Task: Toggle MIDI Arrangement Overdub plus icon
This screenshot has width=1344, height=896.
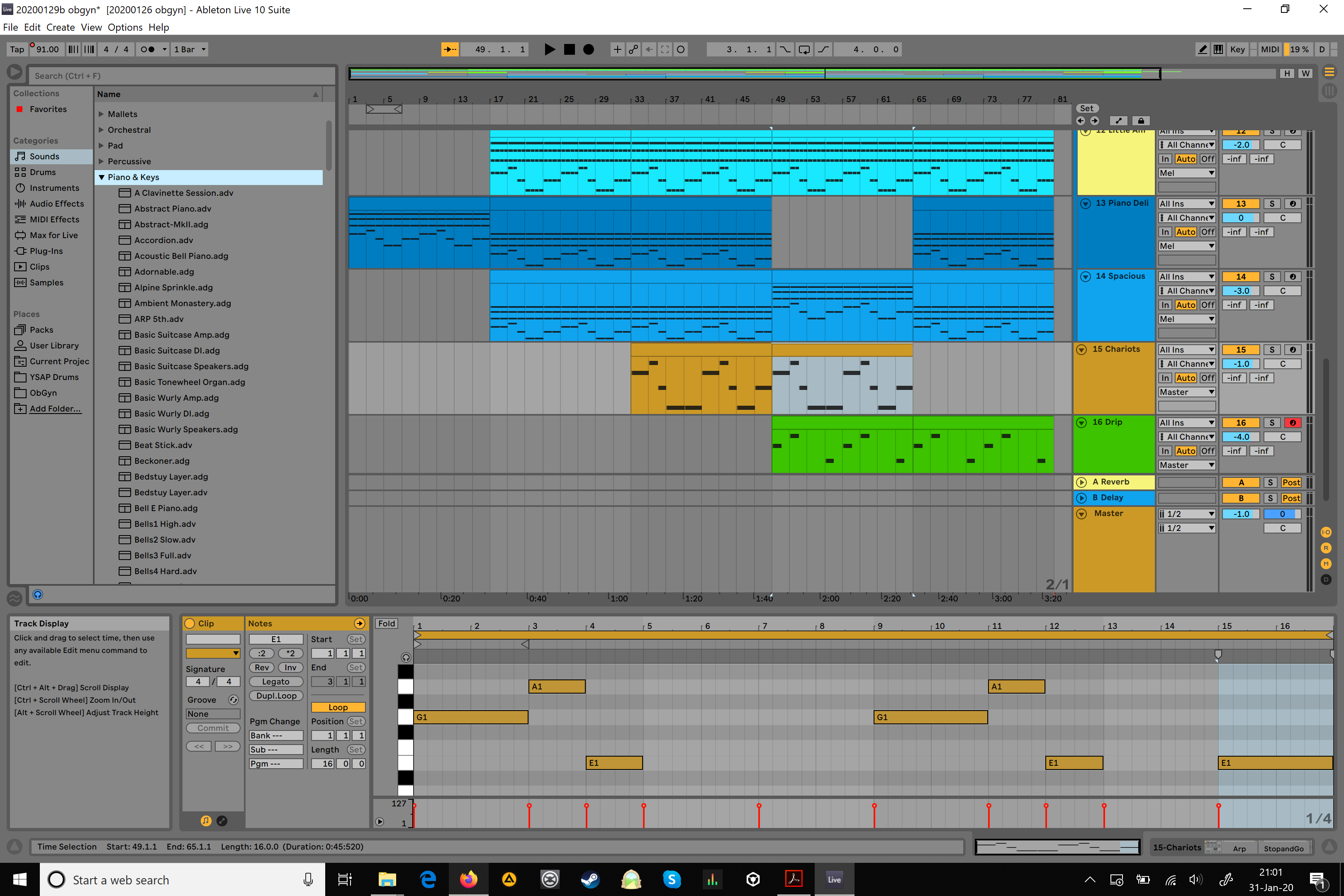Action: [x=617, y=50]
